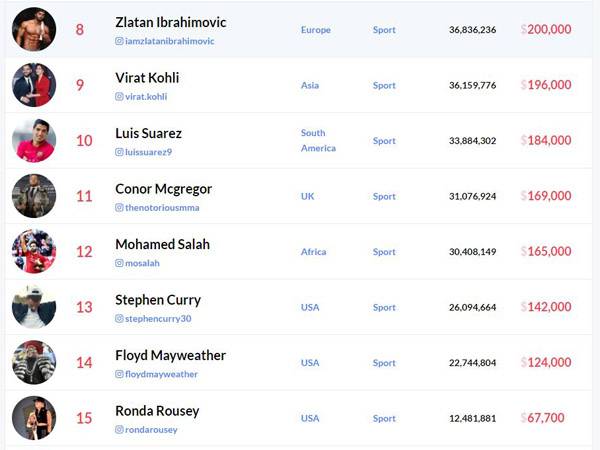This screenshot has height=450, width=600.
Task: Select Africa region in Salah's row
Action: click(x=314, y=252)
